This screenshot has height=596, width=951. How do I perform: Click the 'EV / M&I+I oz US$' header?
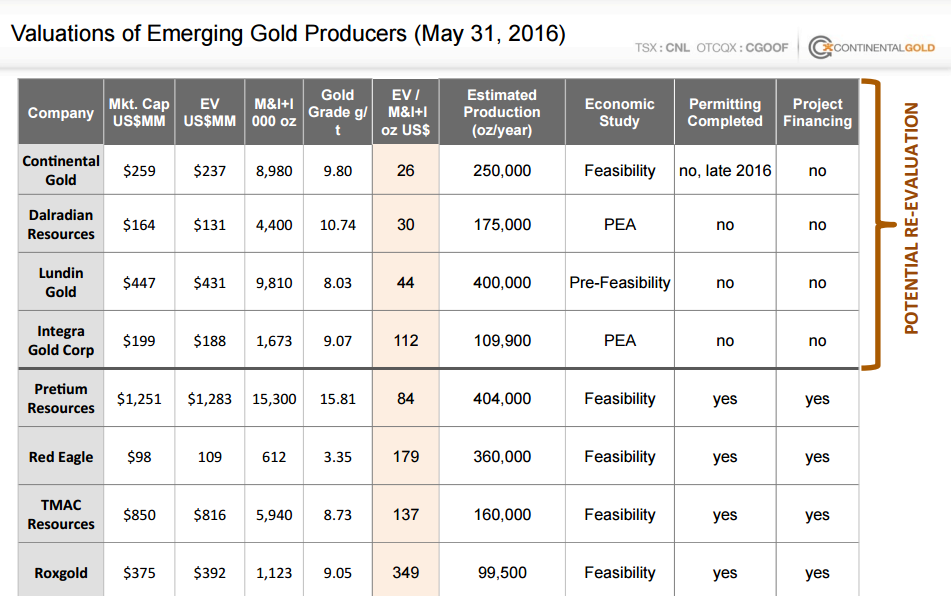coord(405,113)
